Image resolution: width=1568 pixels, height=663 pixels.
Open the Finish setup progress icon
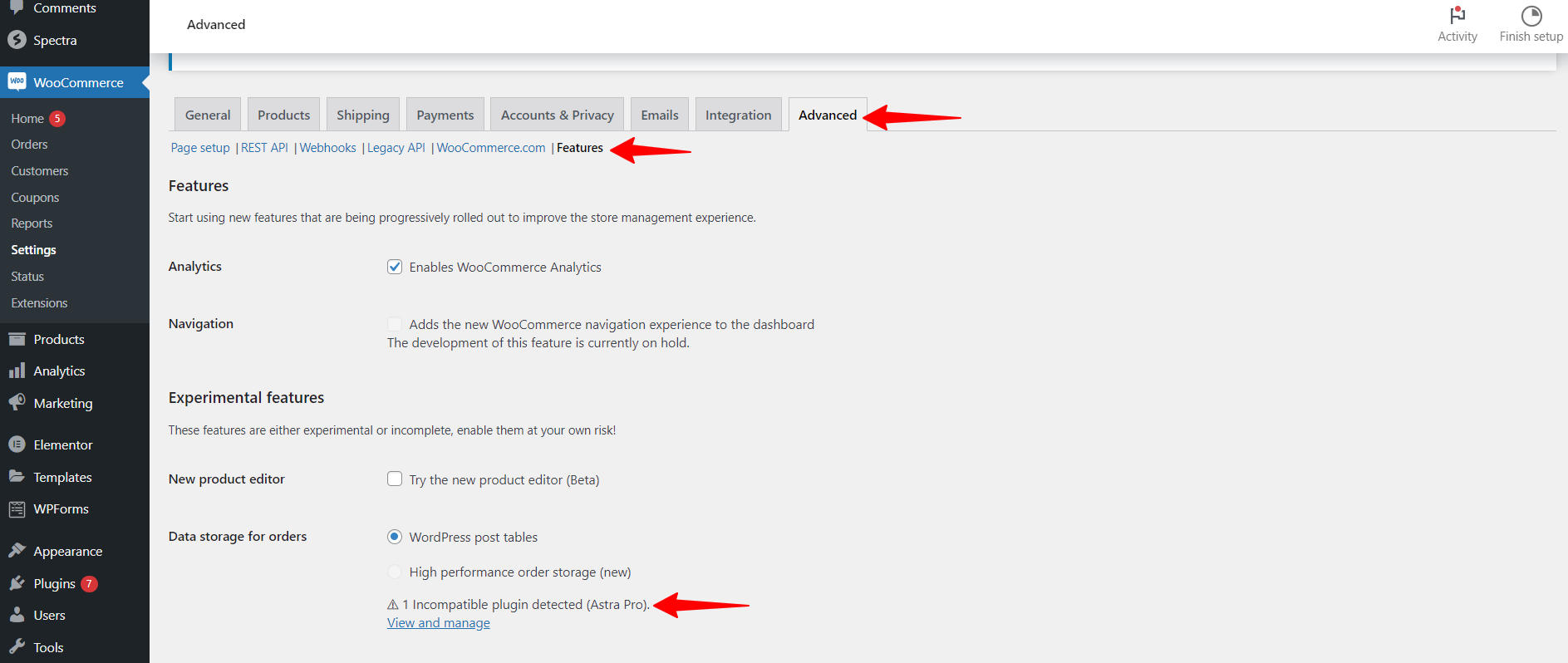(1531, 16)
